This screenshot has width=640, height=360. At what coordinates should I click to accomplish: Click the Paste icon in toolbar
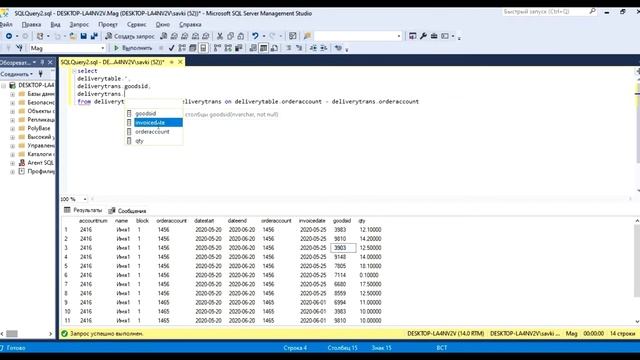pyautogui.click(x=241, y=36)
